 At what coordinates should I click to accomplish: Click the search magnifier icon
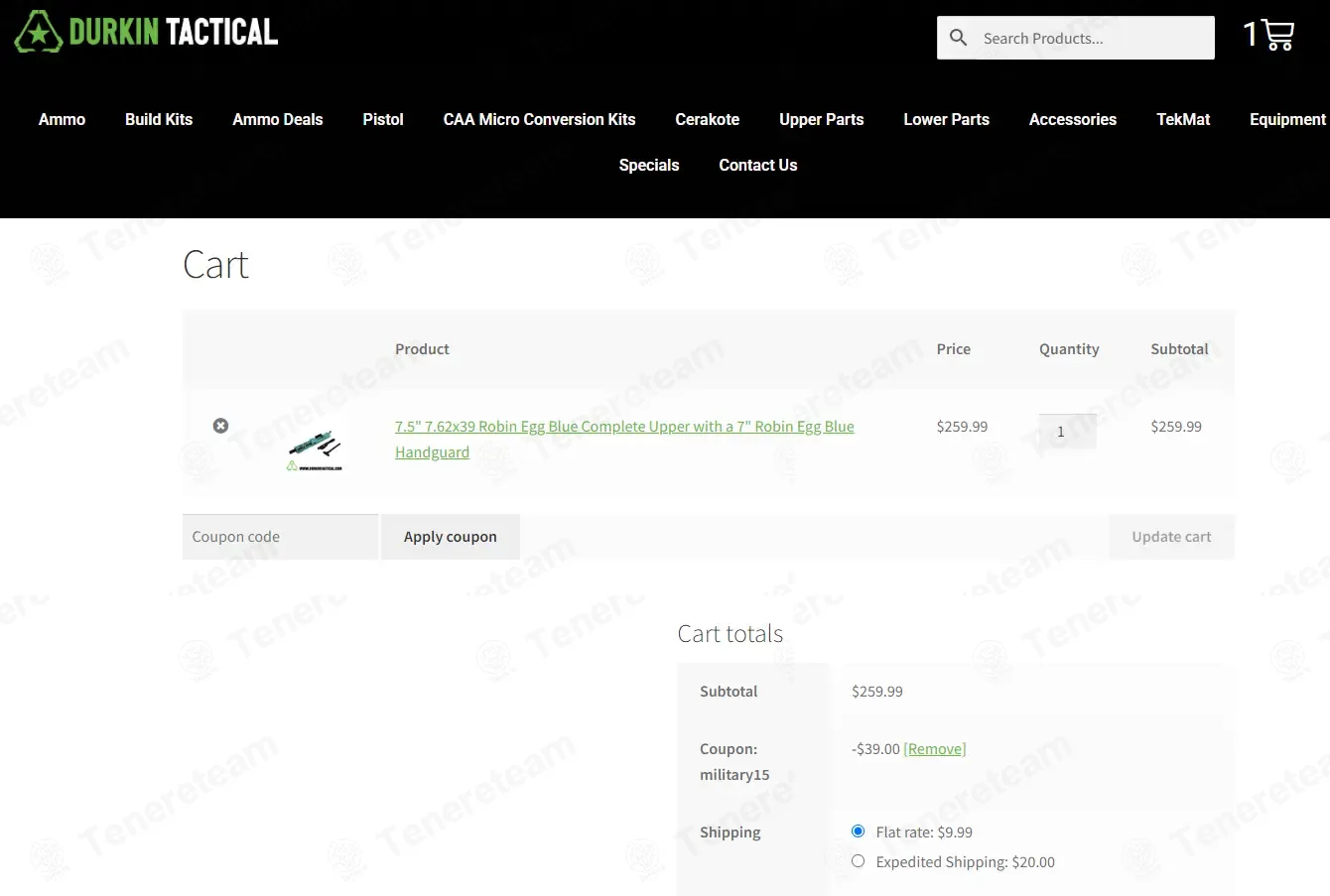(x=958, y=38)
